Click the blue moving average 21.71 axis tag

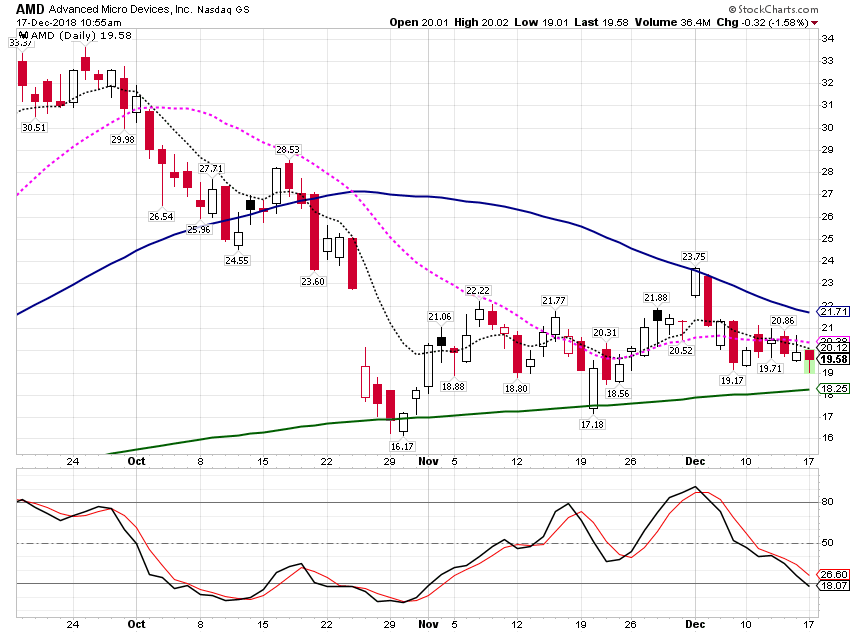click(x=833, y=312)
